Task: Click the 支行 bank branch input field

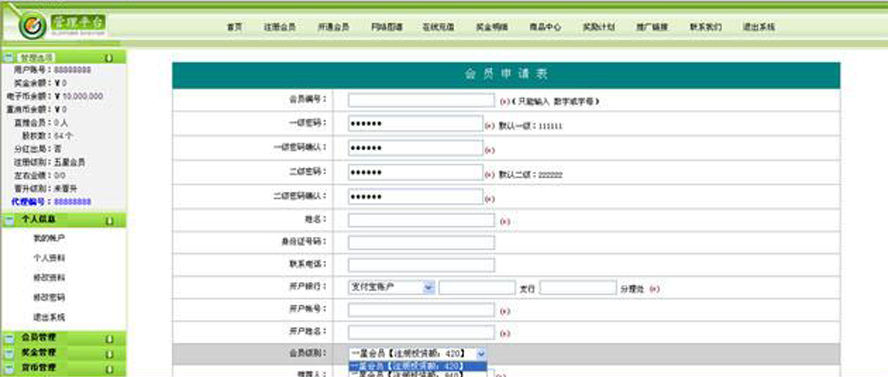Action: tap(477, 288)
